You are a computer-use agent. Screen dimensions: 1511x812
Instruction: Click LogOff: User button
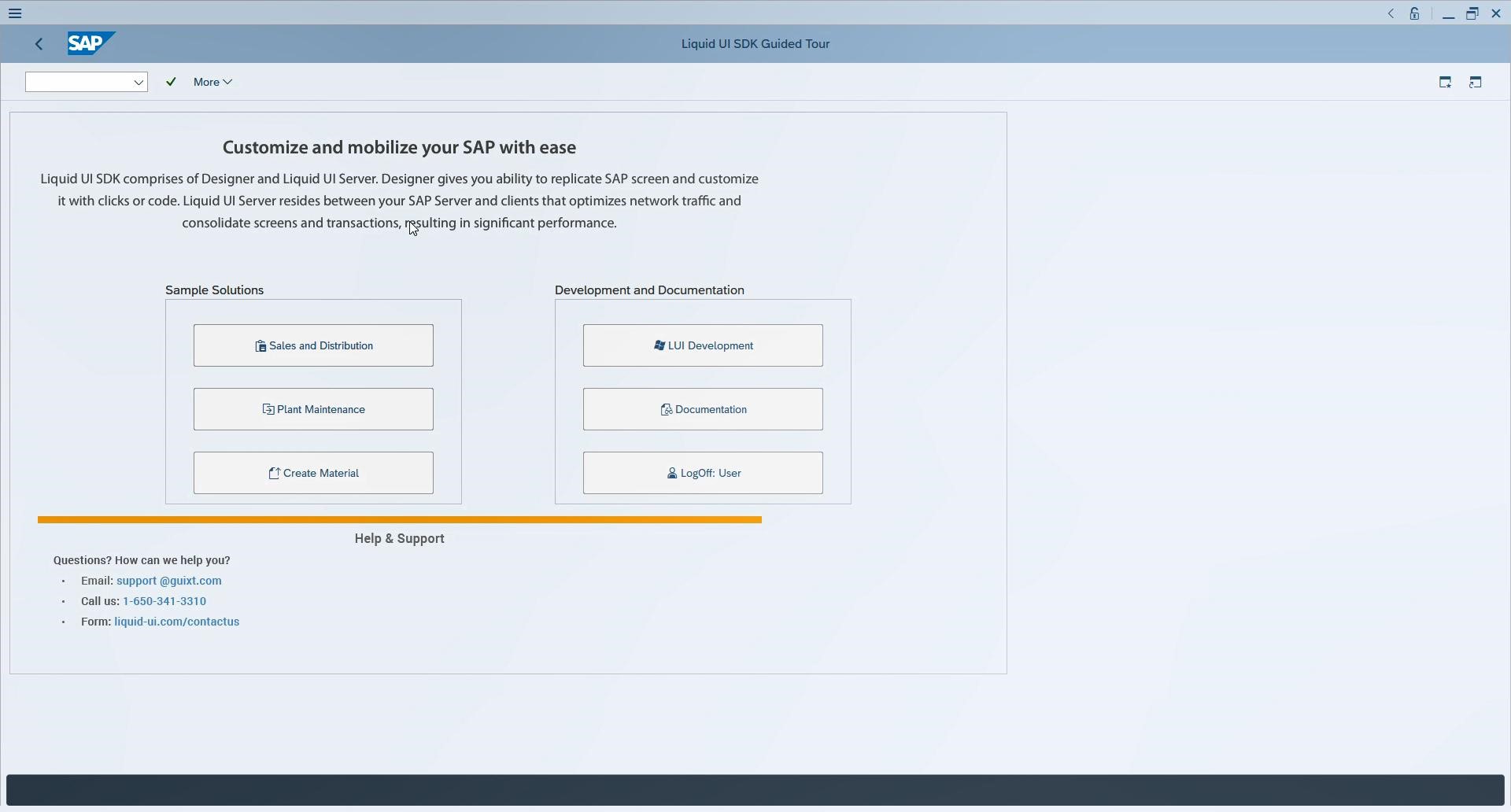click(x=703, y=473)
